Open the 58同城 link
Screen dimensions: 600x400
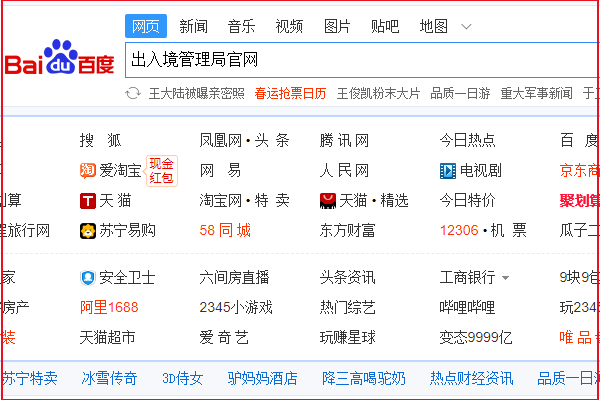[225, 231]
